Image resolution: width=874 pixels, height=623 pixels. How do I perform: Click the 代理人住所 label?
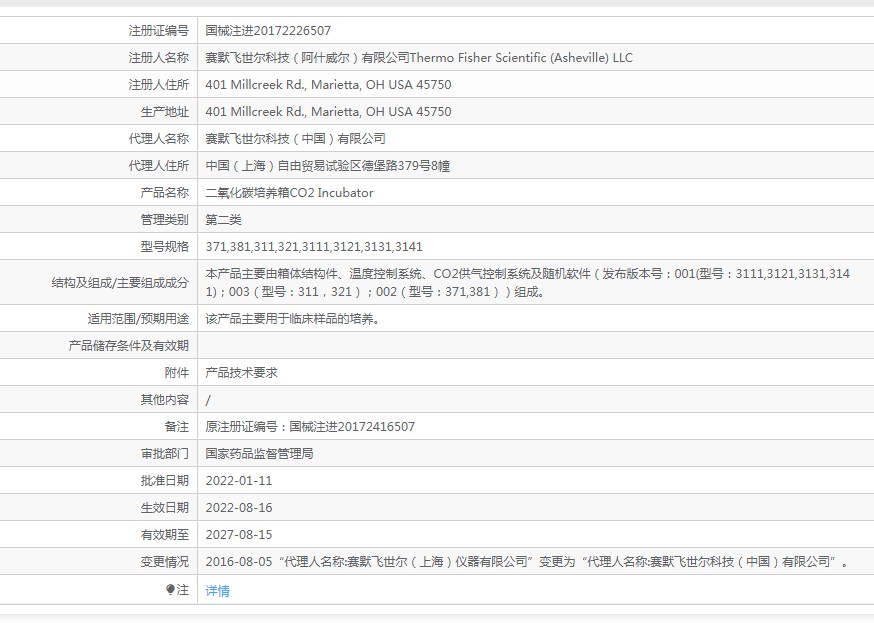point(159,166)
